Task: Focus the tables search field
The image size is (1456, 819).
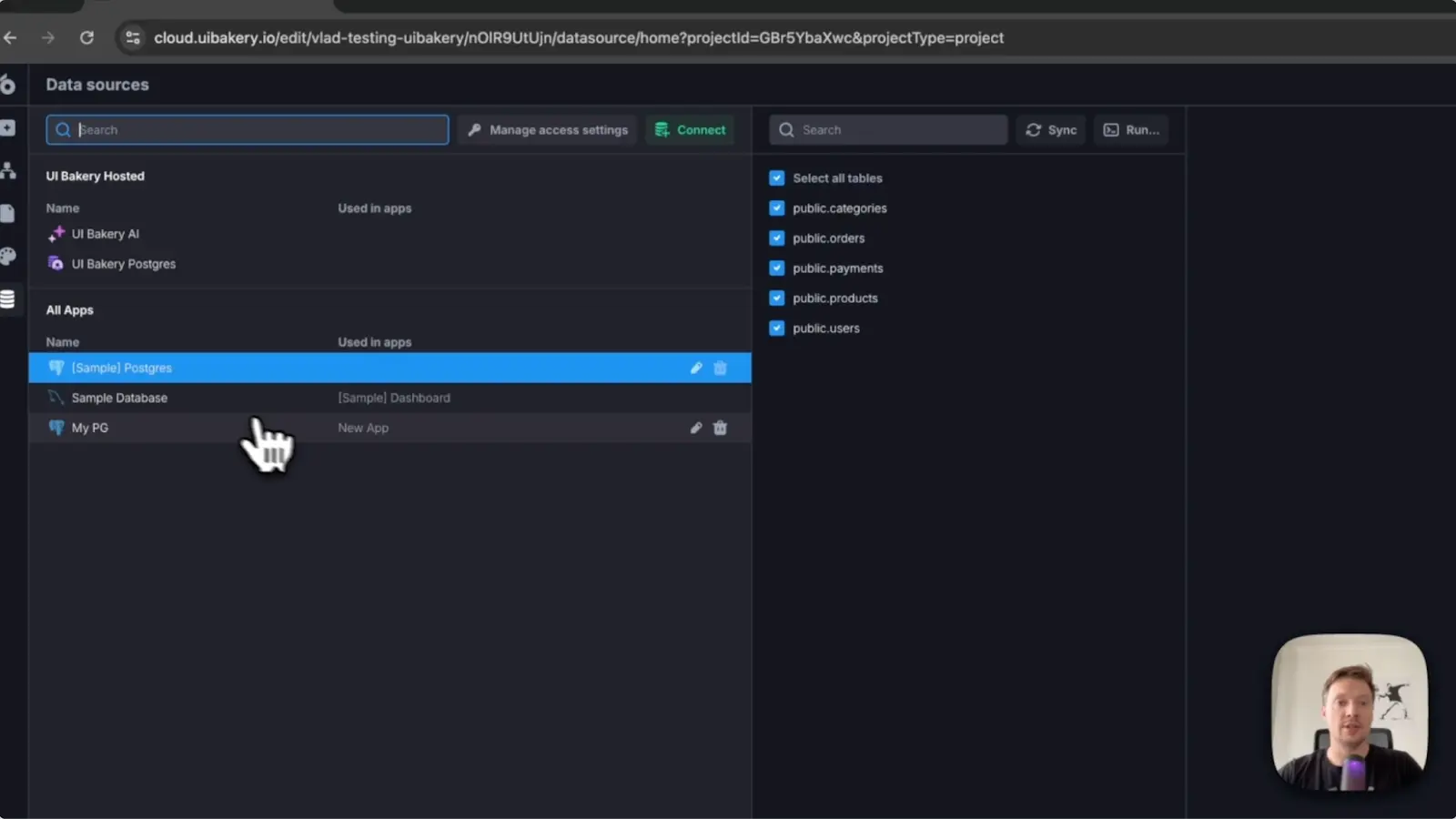Action: [888, 129]
